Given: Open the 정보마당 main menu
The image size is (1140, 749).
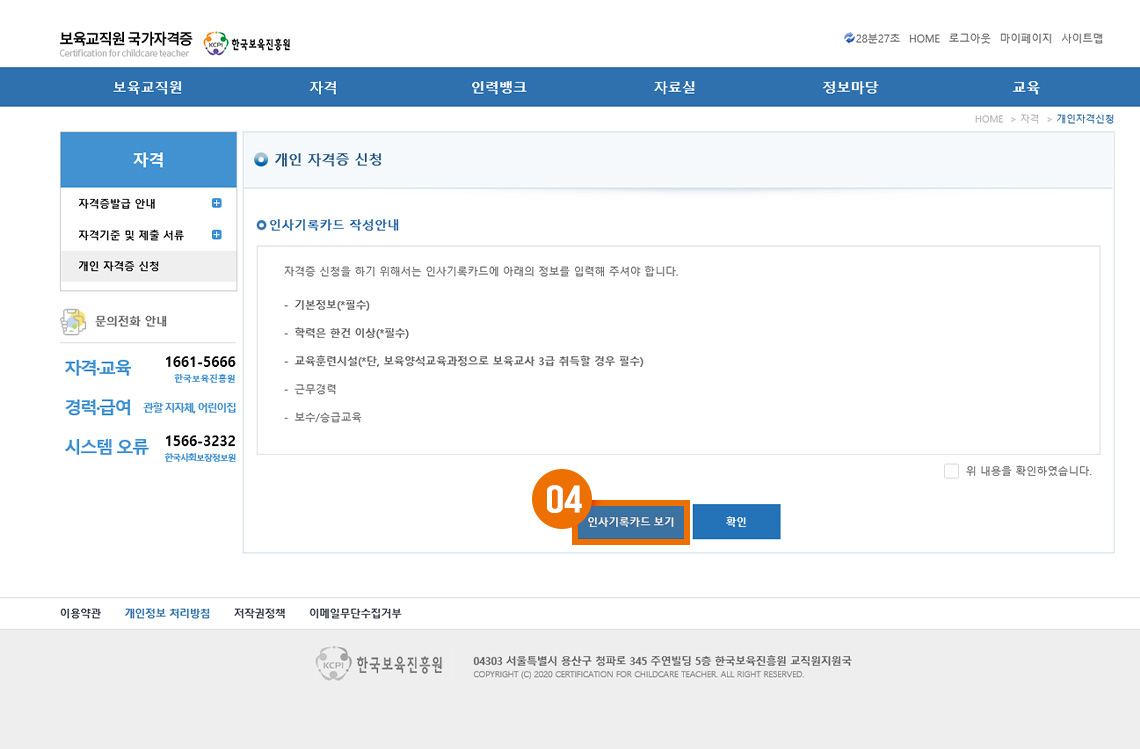Looking at the screenshot, I should click(850, 87).
